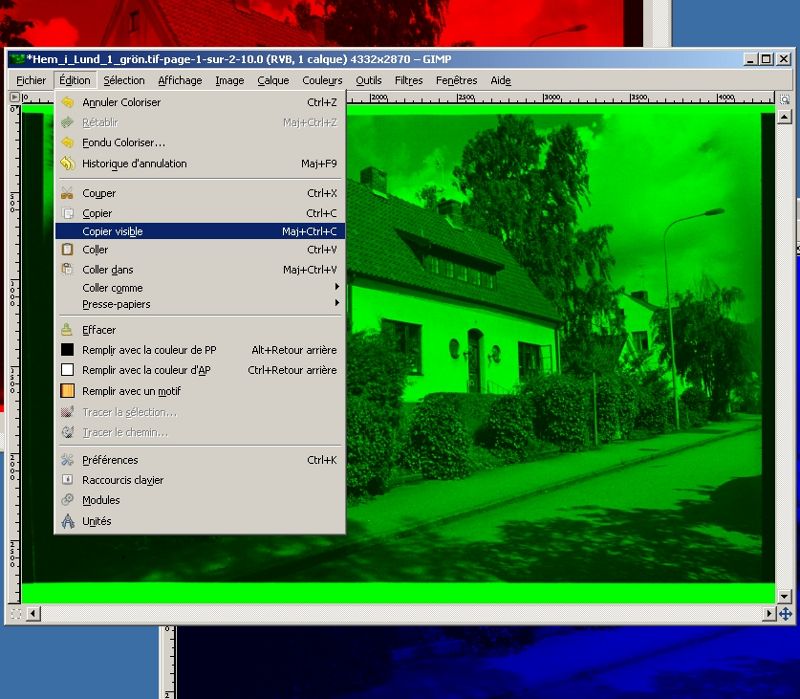Click the Annuler Coloriser undo icon
The image size is (800, 699).
point(68,102)
